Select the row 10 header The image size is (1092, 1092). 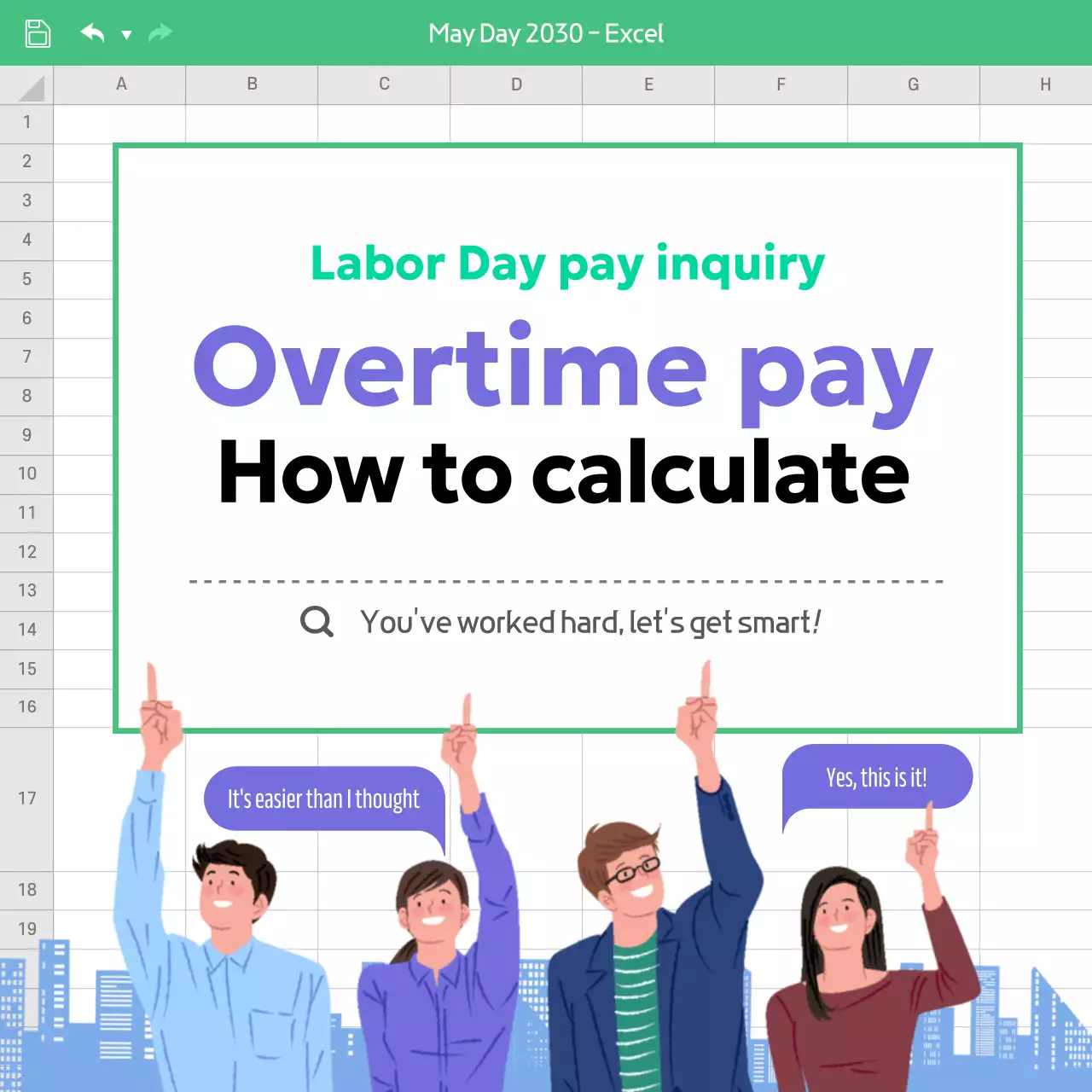[x=26, y=473]
